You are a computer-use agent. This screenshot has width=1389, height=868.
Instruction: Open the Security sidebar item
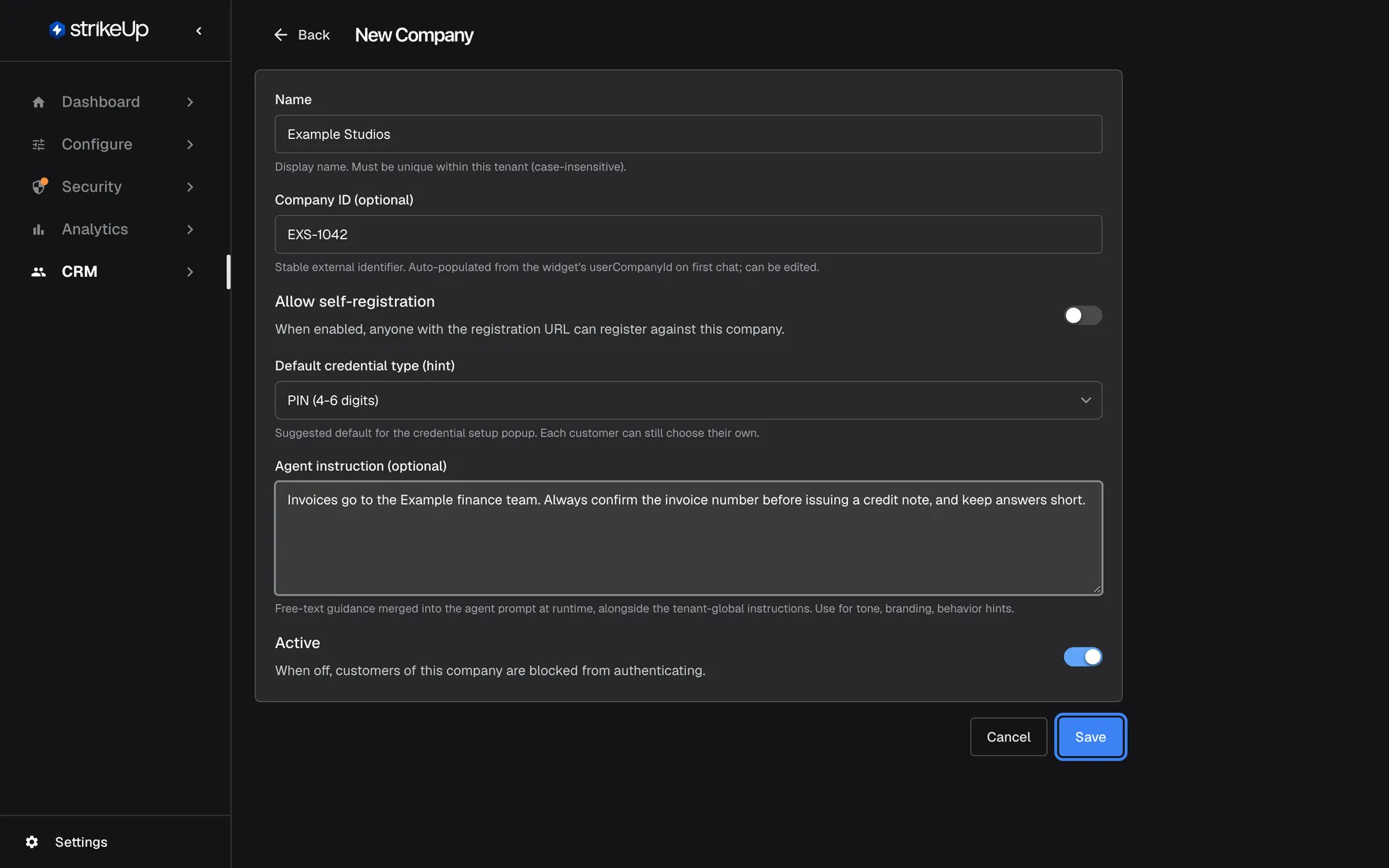coord(113,187)
